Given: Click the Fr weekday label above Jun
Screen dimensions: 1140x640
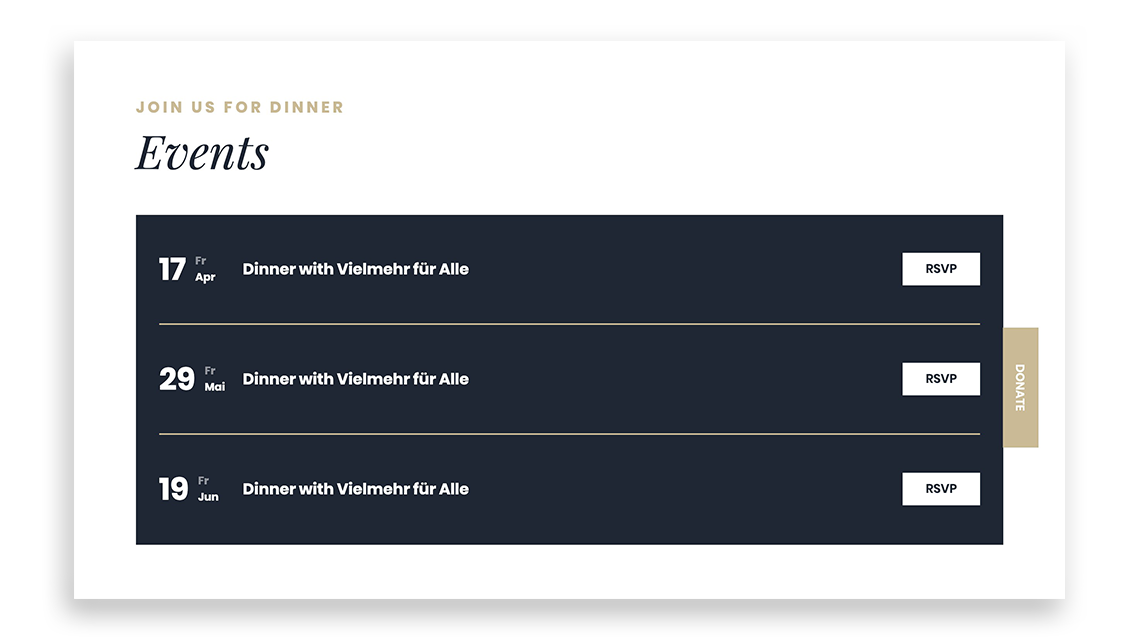Looking at the screenshot, I should 204,481.
